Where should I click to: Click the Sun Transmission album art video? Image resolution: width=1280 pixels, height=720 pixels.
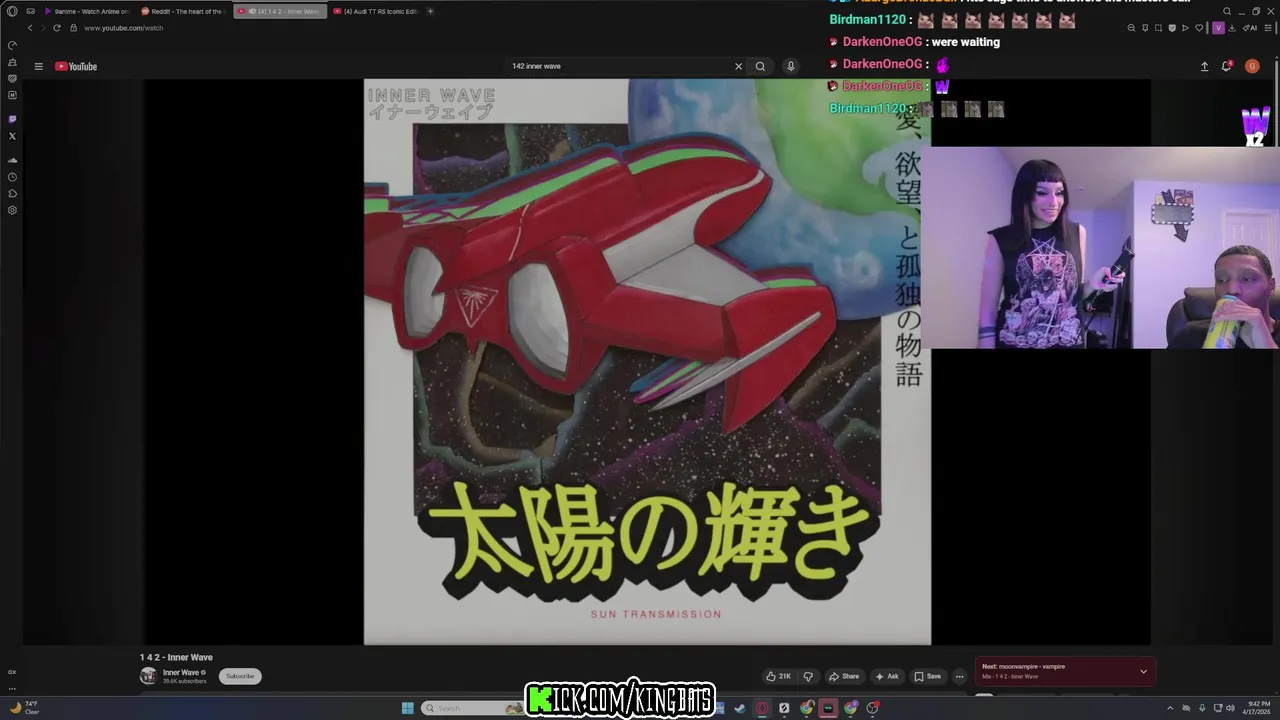(x=647, y=362)
